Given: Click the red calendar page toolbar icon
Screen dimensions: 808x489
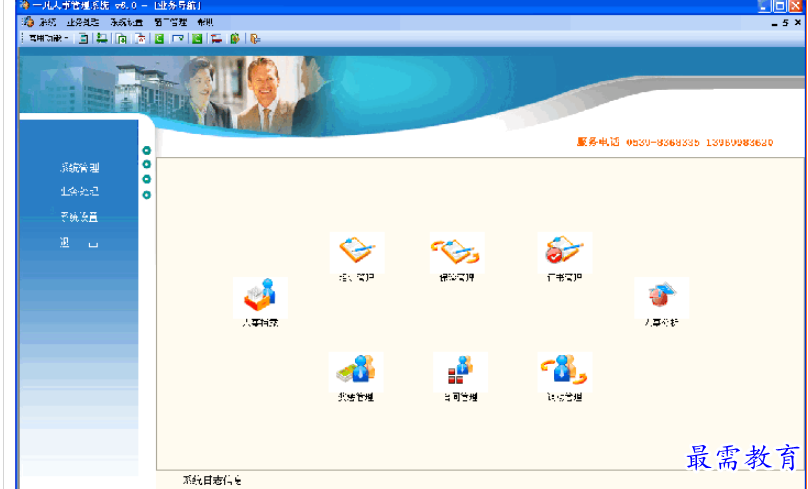Looking at the screenshot, I should click(x=141, y=39).
